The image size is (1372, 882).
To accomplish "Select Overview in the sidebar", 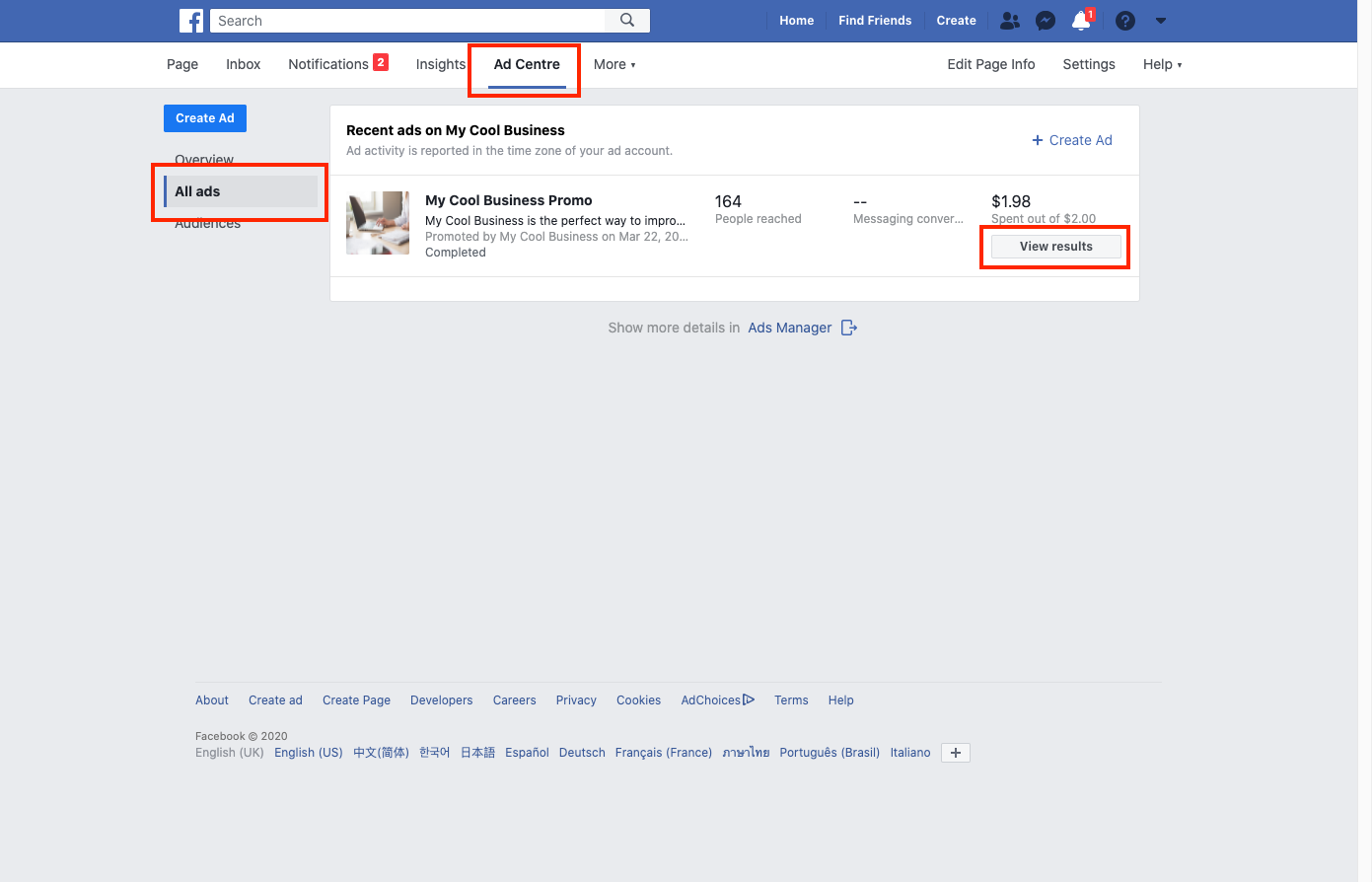I will [204, 159].
